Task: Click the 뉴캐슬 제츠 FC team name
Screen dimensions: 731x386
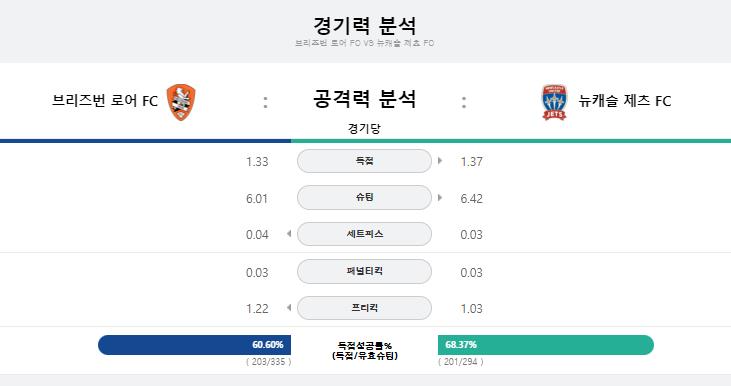Action: [625, 101]
